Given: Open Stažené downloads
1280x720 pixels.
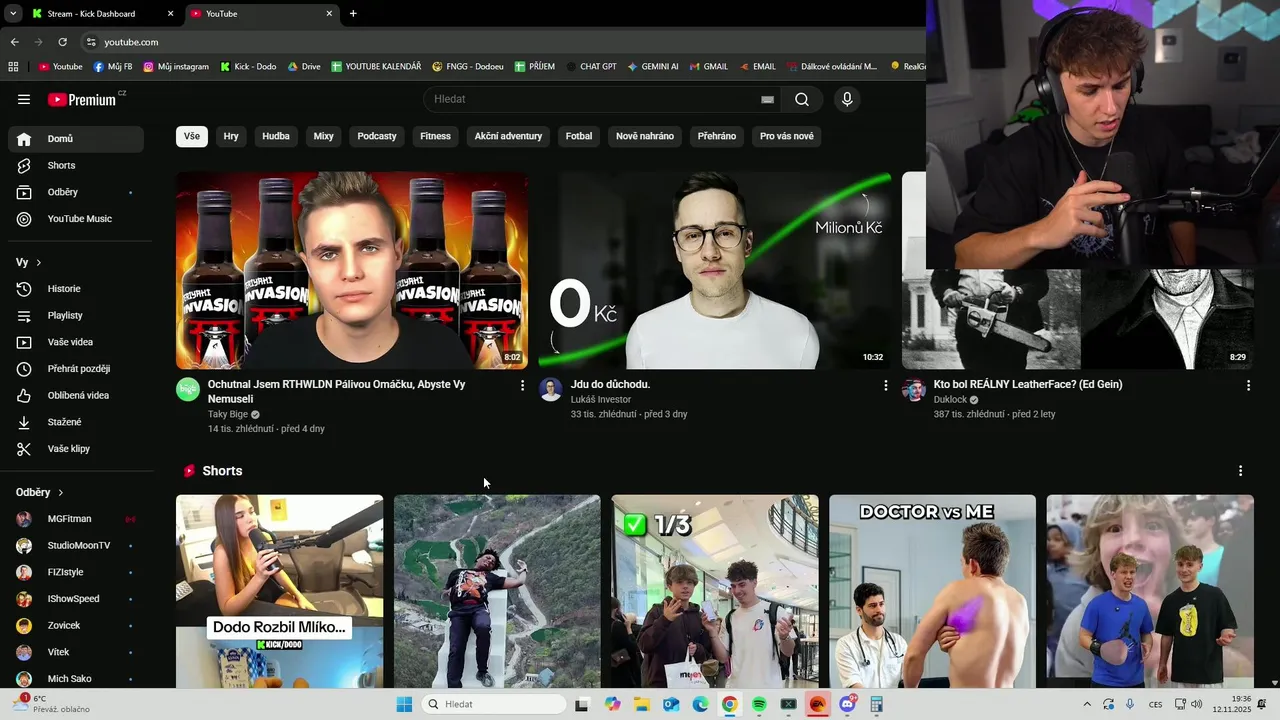Looking at the screenshot, I should pyautogui.click(x=76, y=422).
